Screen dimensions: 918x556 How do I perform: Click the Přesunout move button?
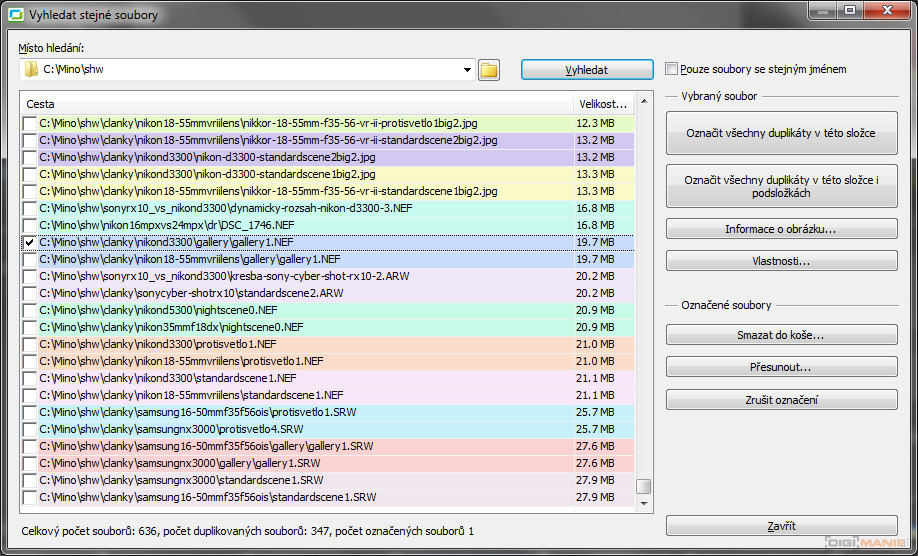[x=781, y=367]
